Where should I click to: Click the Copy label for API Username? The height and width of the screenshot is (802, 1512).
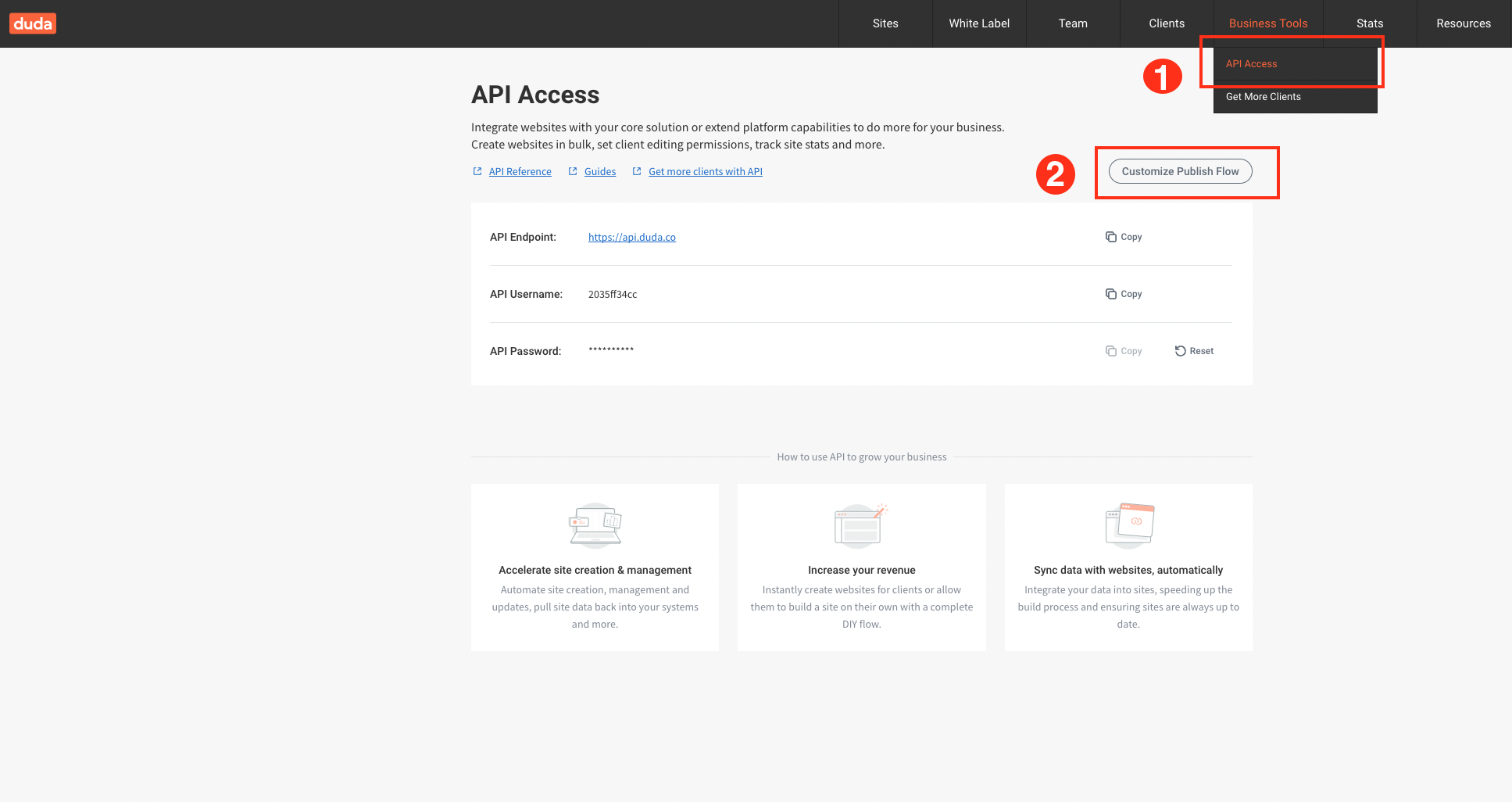[1131, 294]
